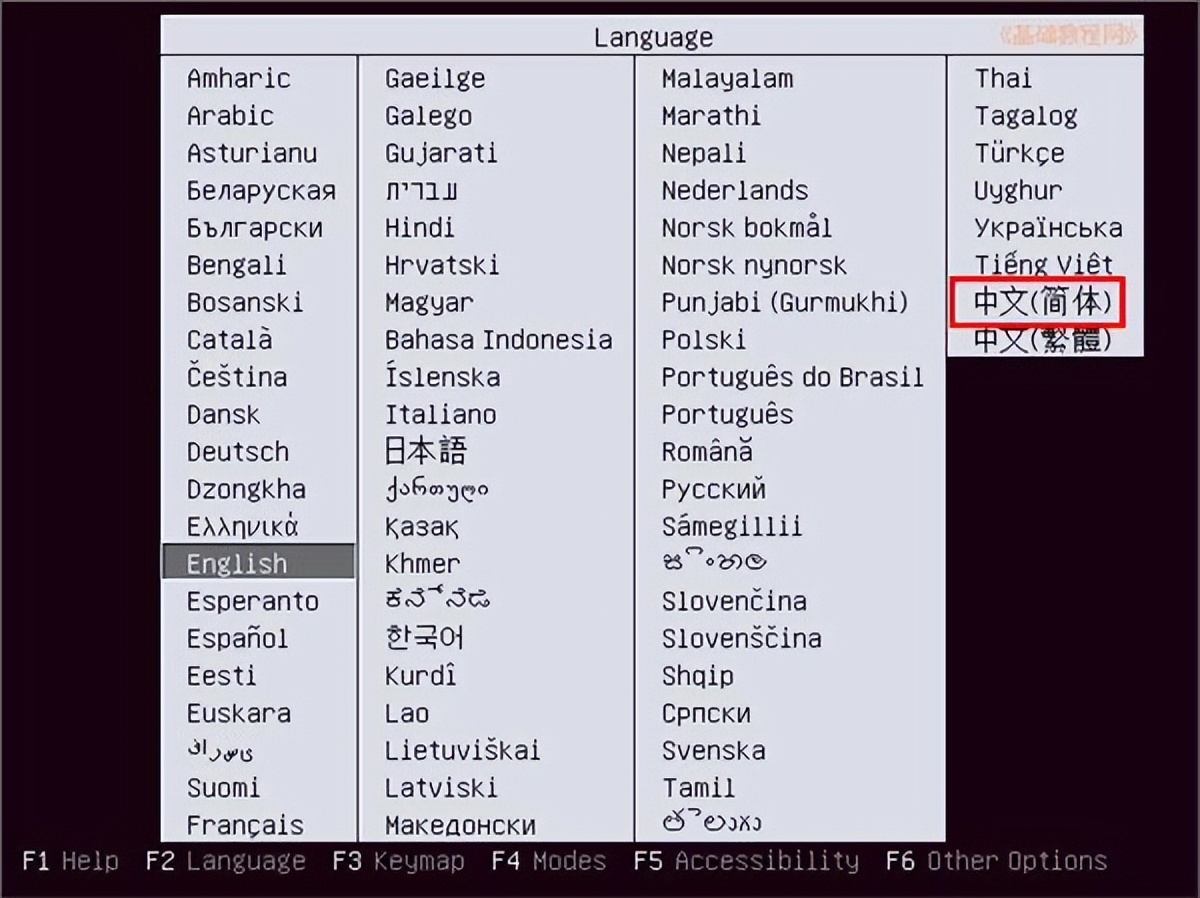
Task: Select 中文(繁體) in the last column
Action: click(1034, 340)
